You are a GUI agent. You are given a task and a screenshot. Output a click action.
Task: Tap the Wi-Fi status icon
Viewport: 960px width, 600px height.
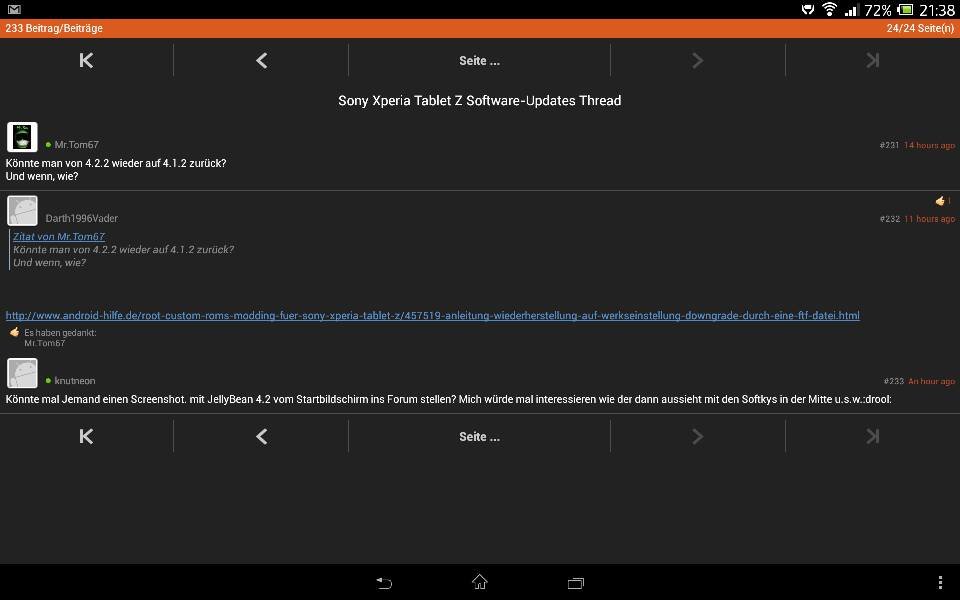(x=830, y=9)
